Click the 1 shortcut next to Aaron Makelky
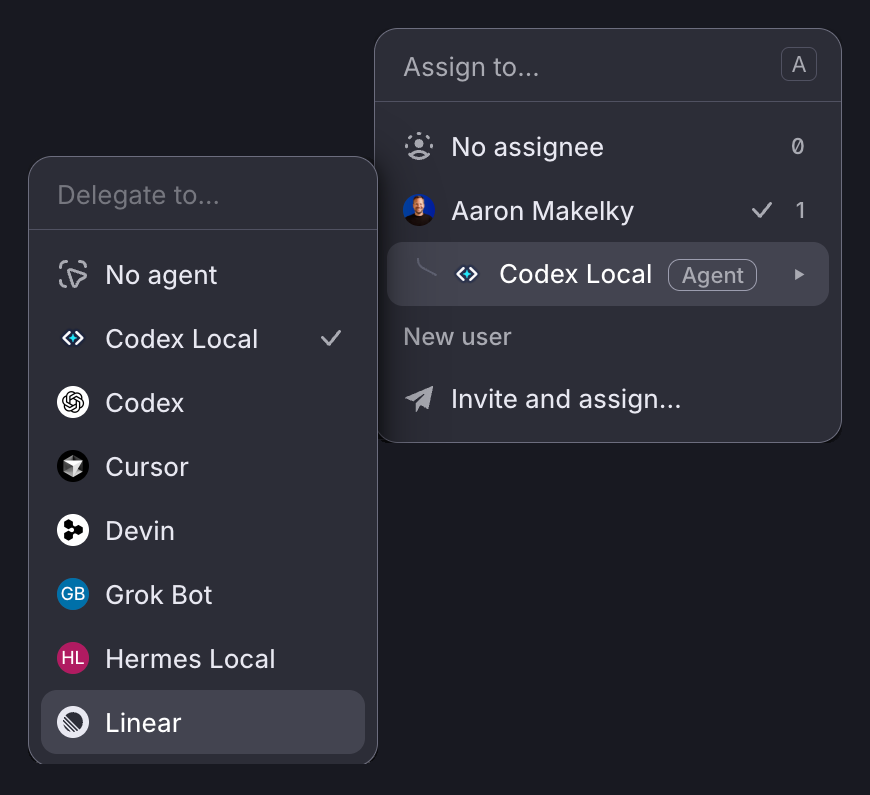Image resolution: width=870 pixels, height=795 pixels. pos(800,210)
